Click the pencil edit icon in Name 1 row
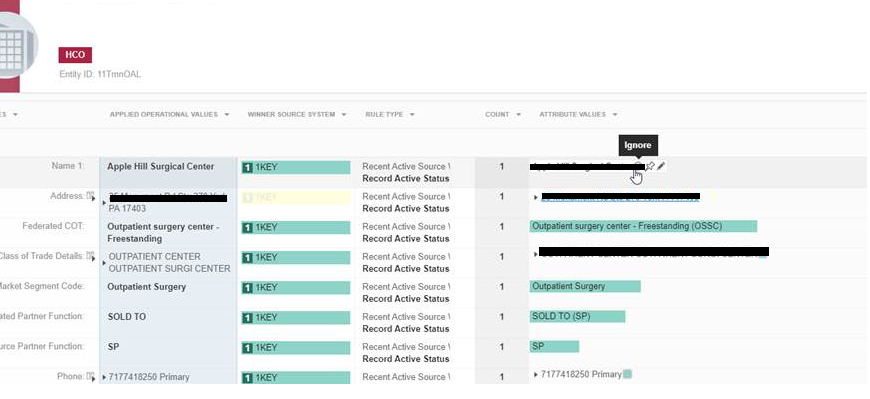870x399 pixels. click(x=661, y=166)
